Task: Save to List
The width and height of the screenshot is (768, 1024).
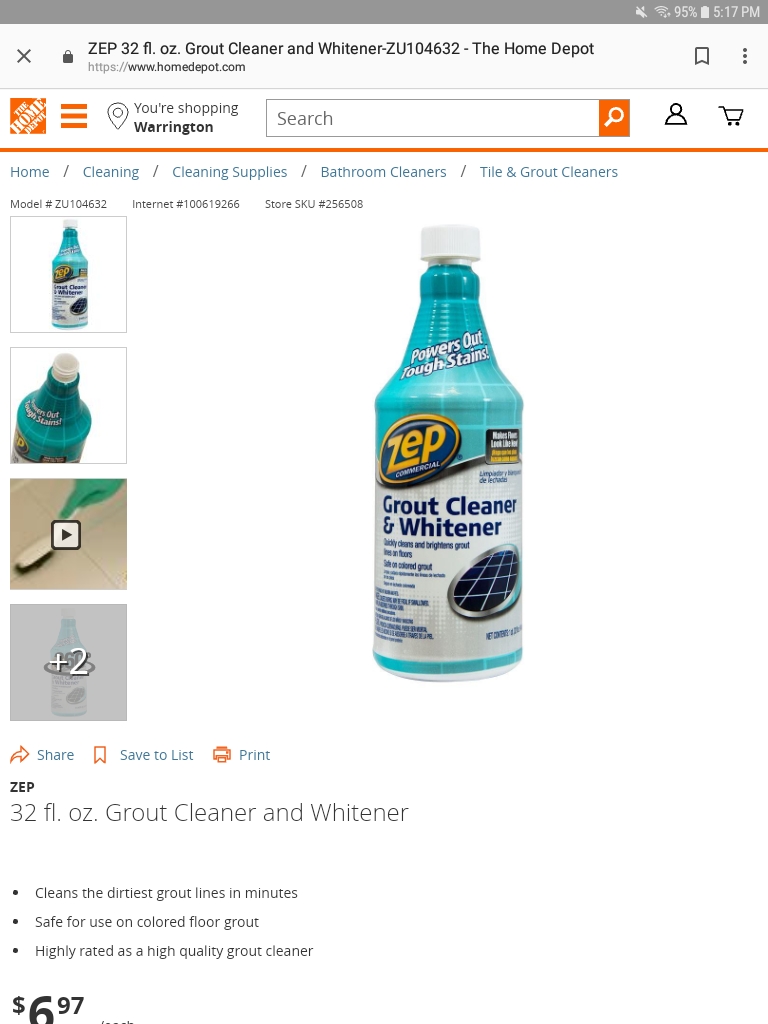Action: coord(144,755)
